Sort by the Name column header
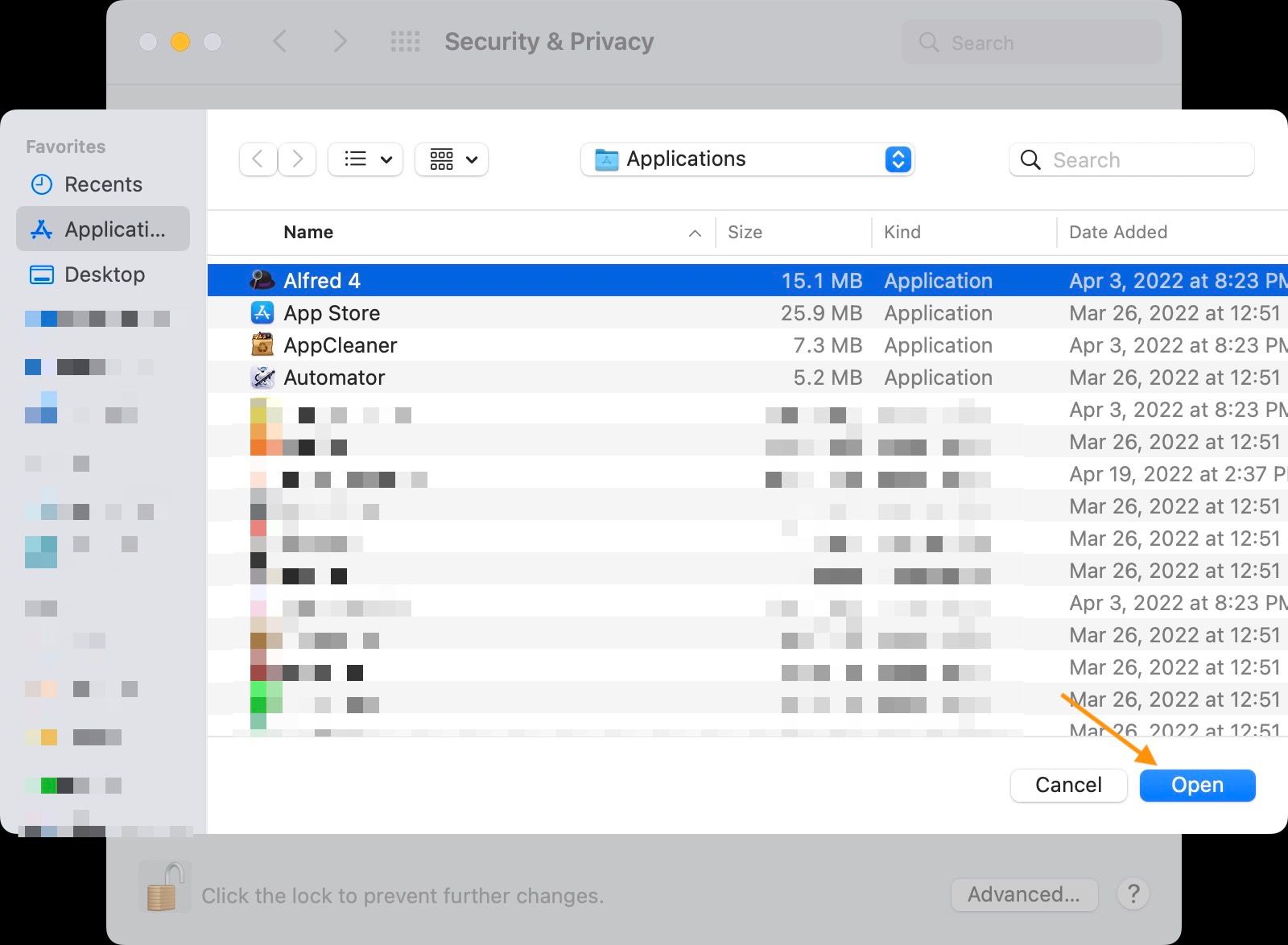 (308, 232)
